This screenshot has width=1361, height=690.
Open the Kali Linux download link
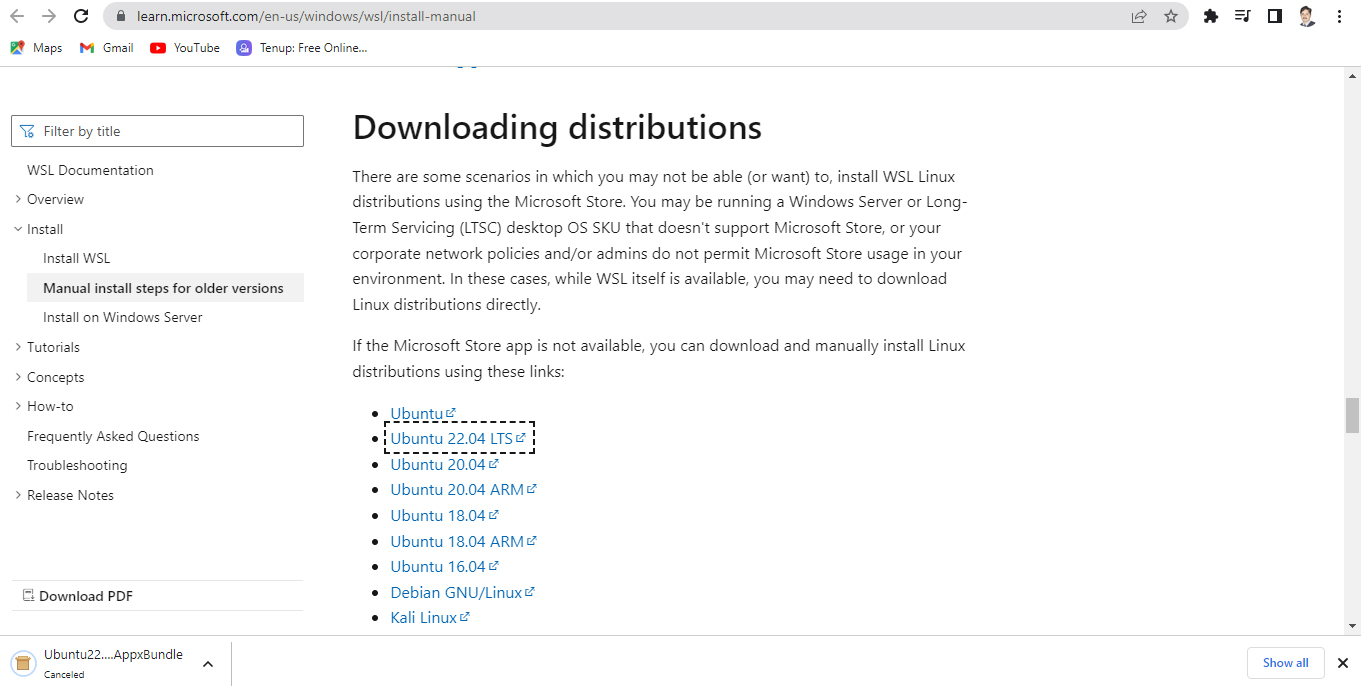coord(424,618)
